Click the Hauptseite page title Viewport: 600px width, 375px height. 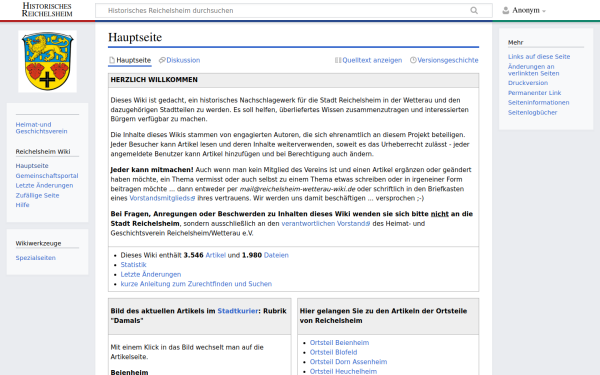coord(135,37)
